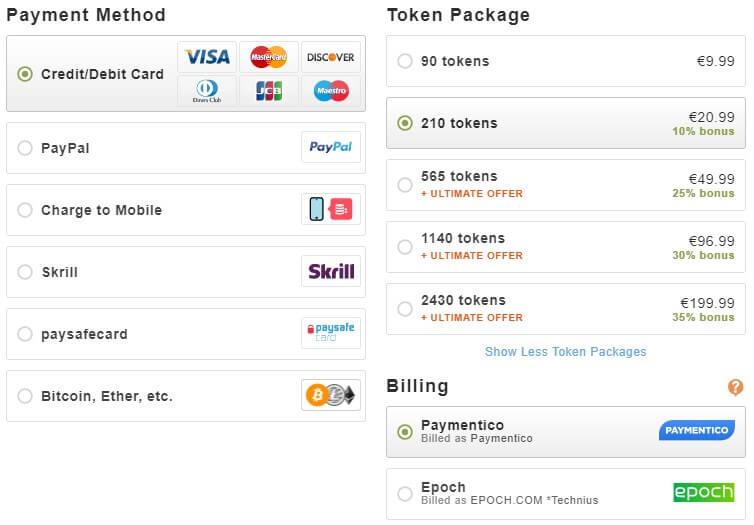Click the Diners Club logo
Screen dimensions: 754x525
pyautogui.click(x=207, y=90)
